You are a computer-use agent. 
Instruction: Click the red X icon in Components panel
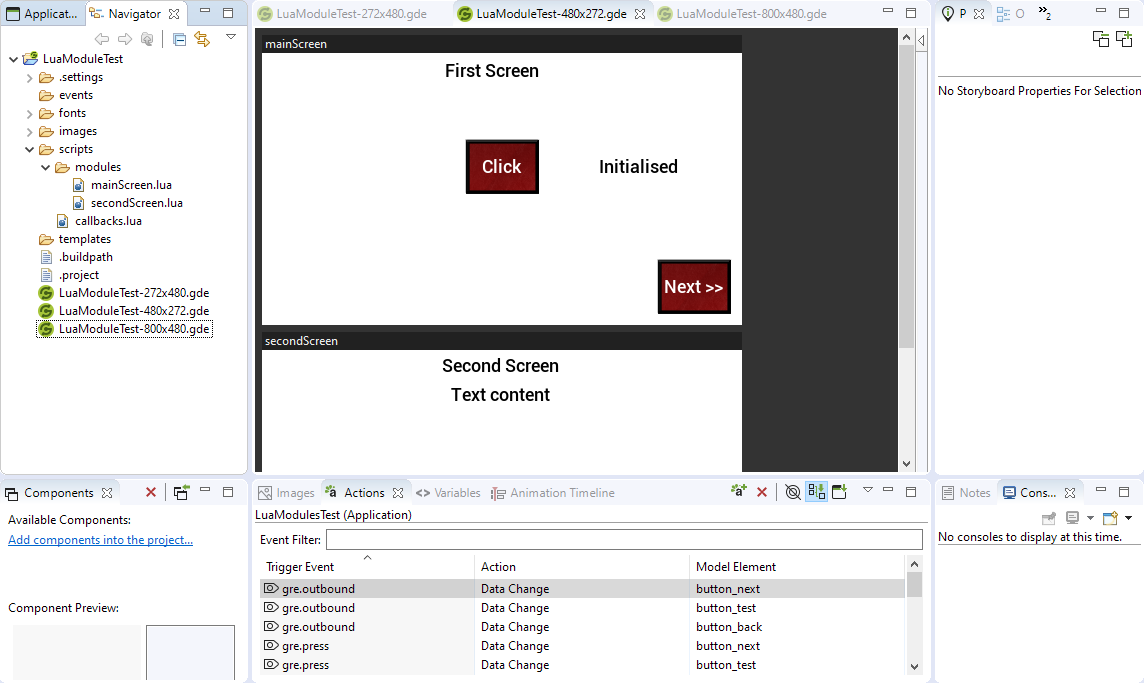(151, 492)
